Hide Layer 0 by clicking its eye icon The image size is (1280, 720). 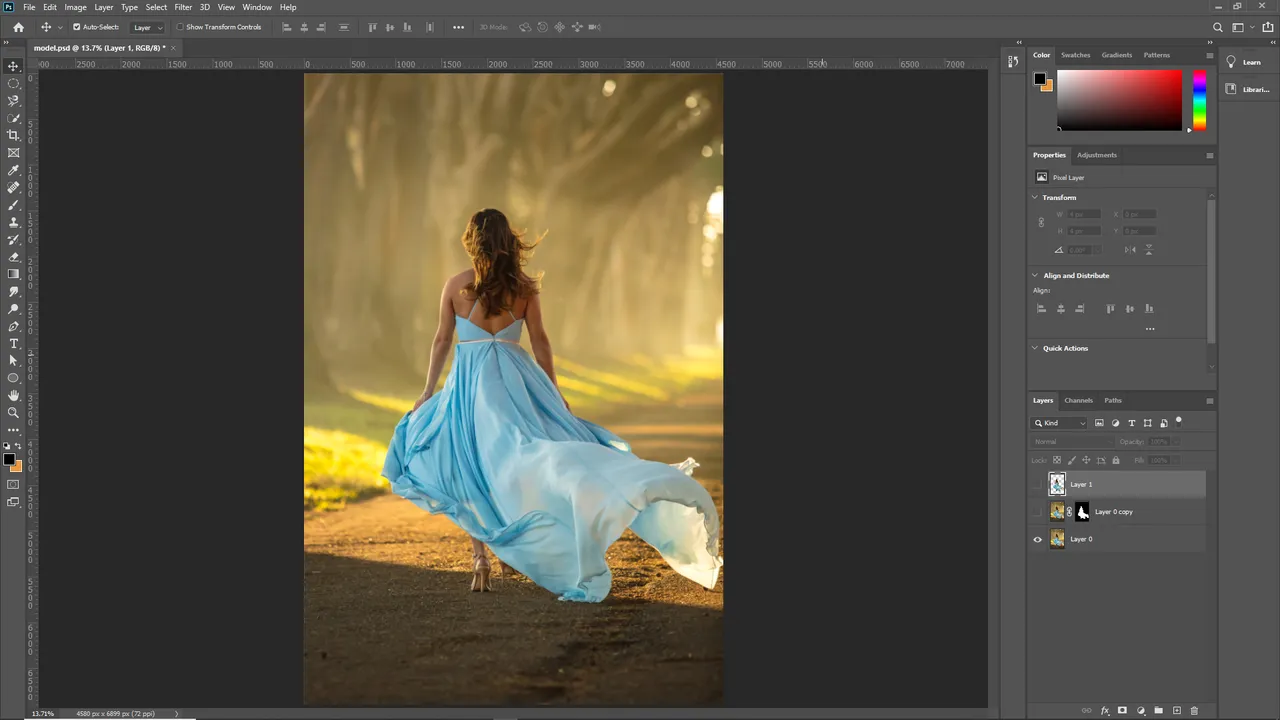coord(1037,539)
